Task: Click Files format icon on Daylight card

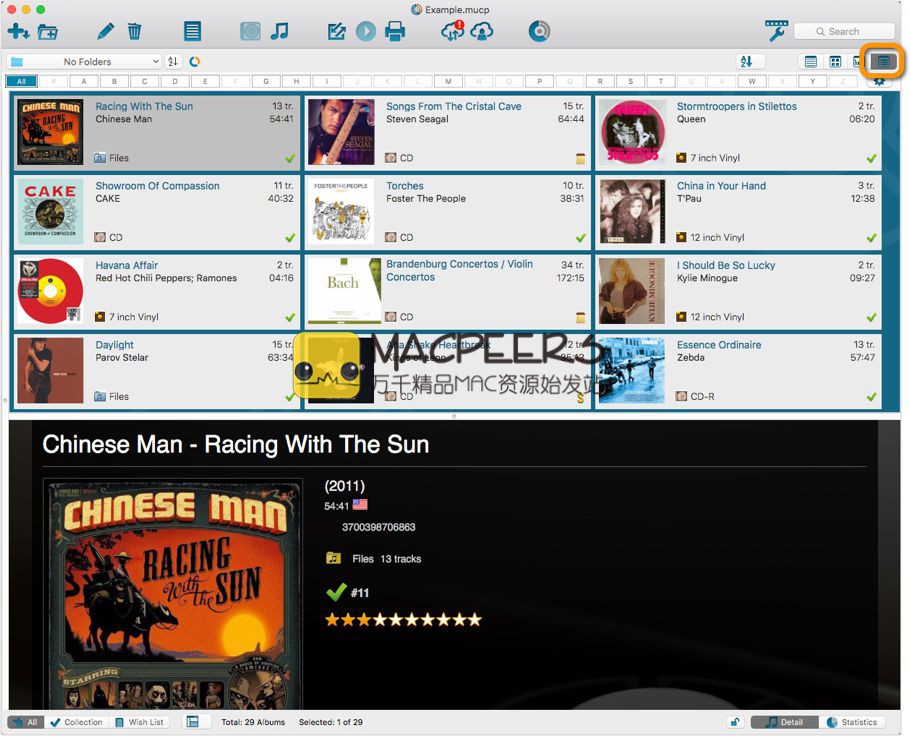Action: (100, 396)
